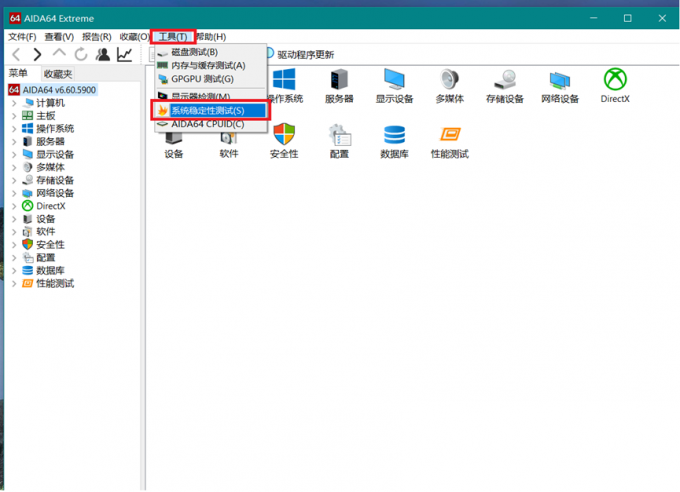Maximize the AIDA64 Extreme window
Viewport: 680px width, 492px height.
(x=628, y=18)
